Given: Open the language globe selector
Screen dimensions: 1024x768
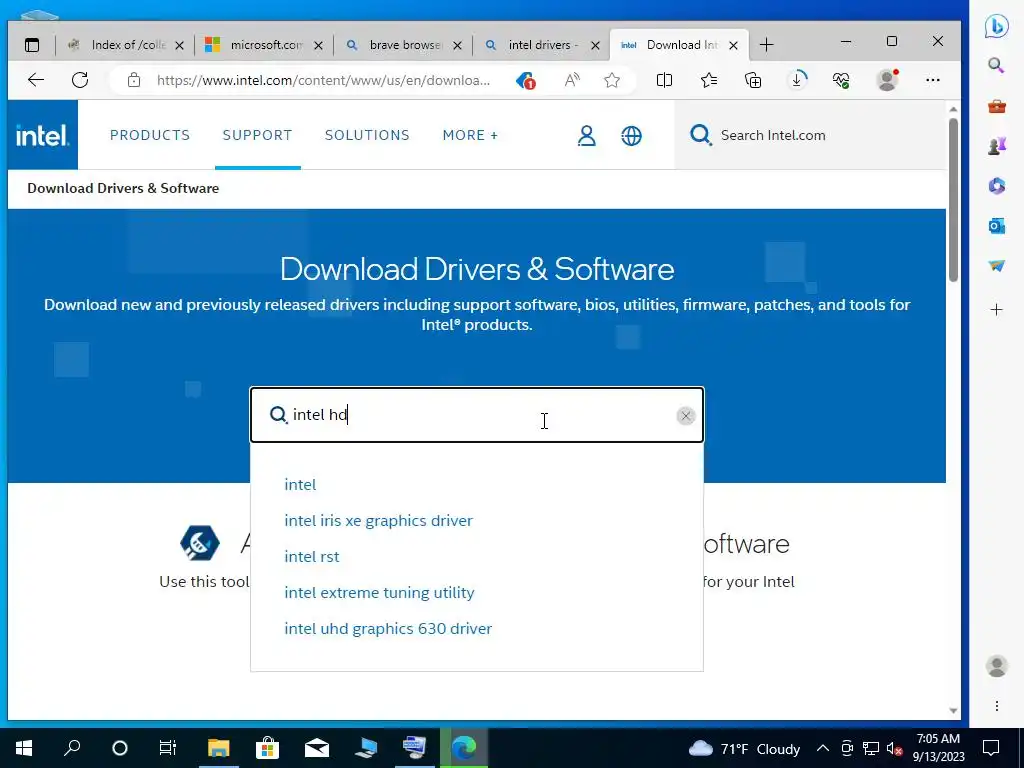Looking at the screenshot, I should pos(631,135).
